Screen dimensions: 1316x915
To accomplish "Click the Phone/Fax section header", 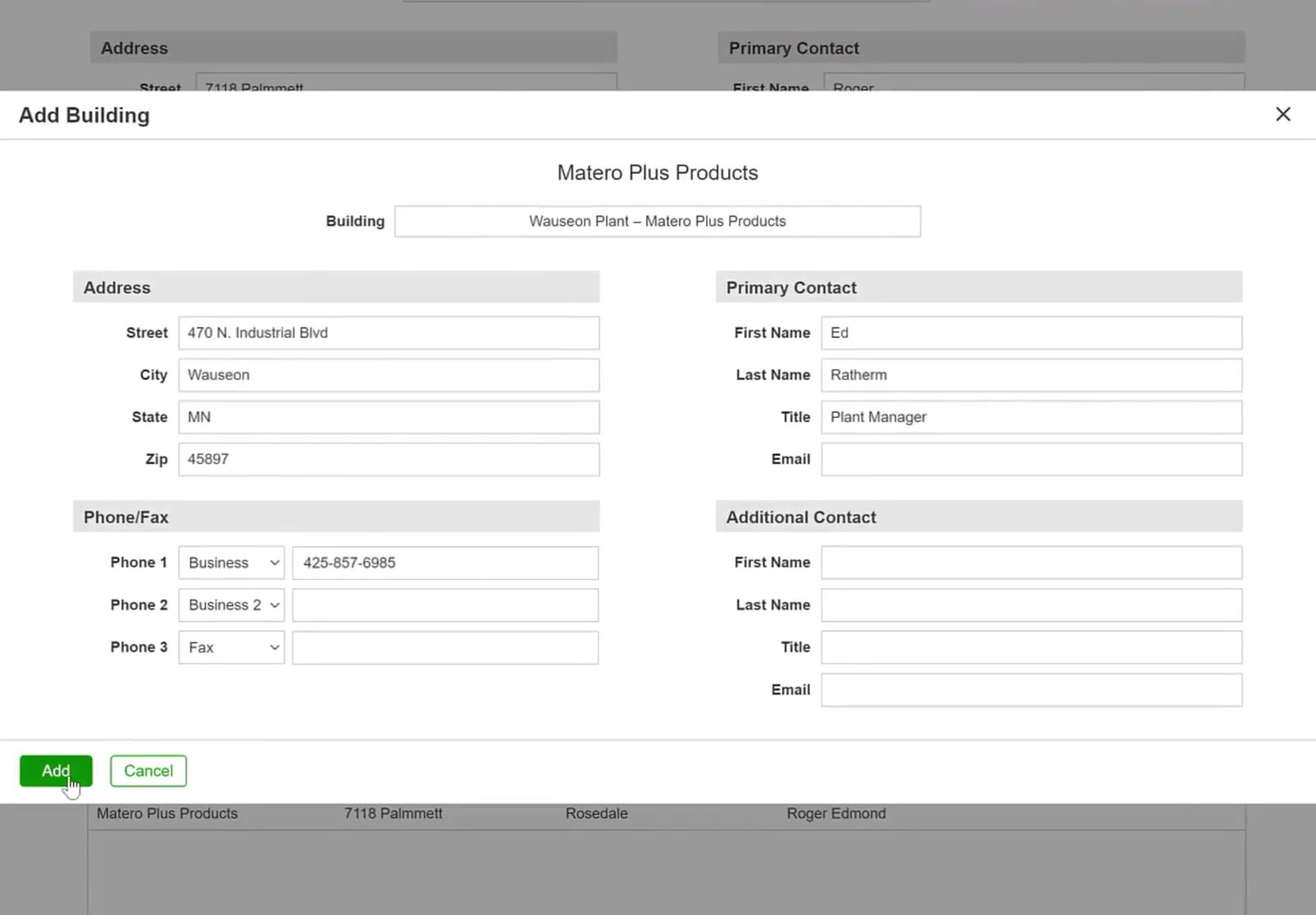I will 336,517.
